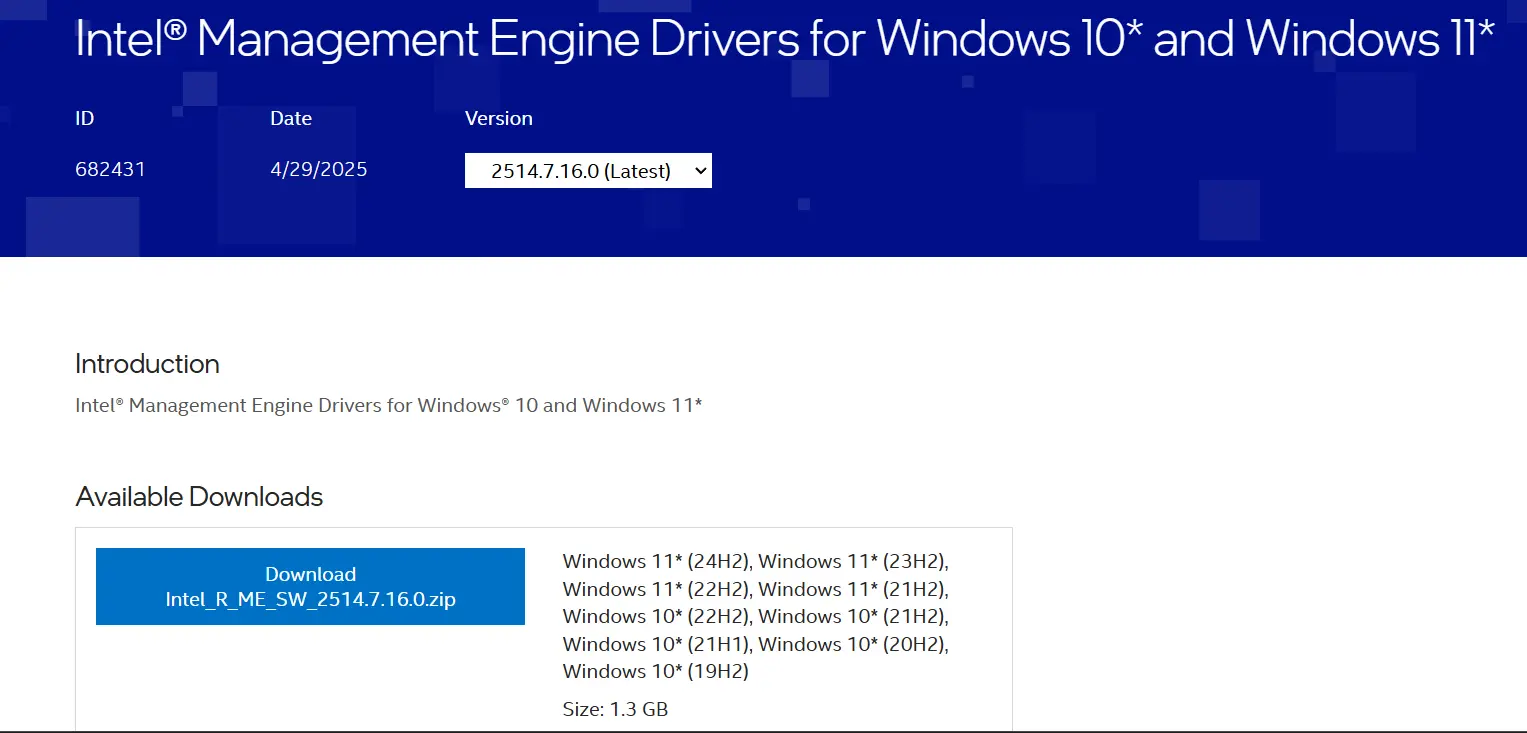Click the Introduction section heading
Screen dimensions: 1527x733
(x=147, y=364)
